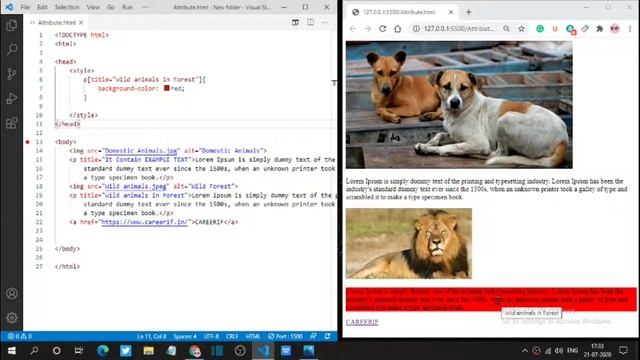
Task: Expand the overflow menu ellipsis in menu bar
Action: [145, 7]
